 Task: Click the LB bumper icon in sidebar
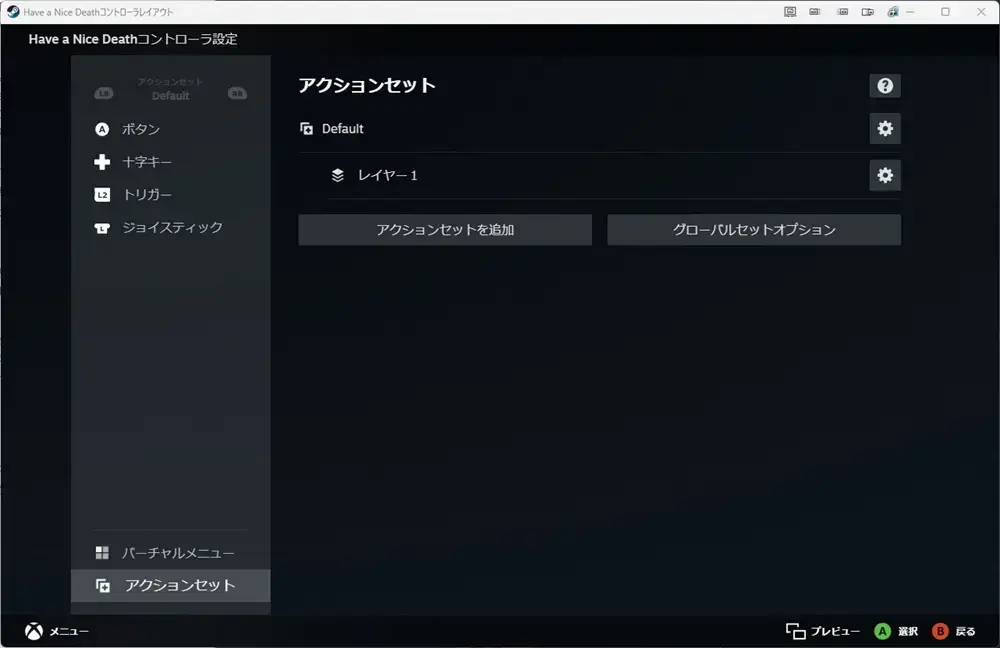click(104, 94)
